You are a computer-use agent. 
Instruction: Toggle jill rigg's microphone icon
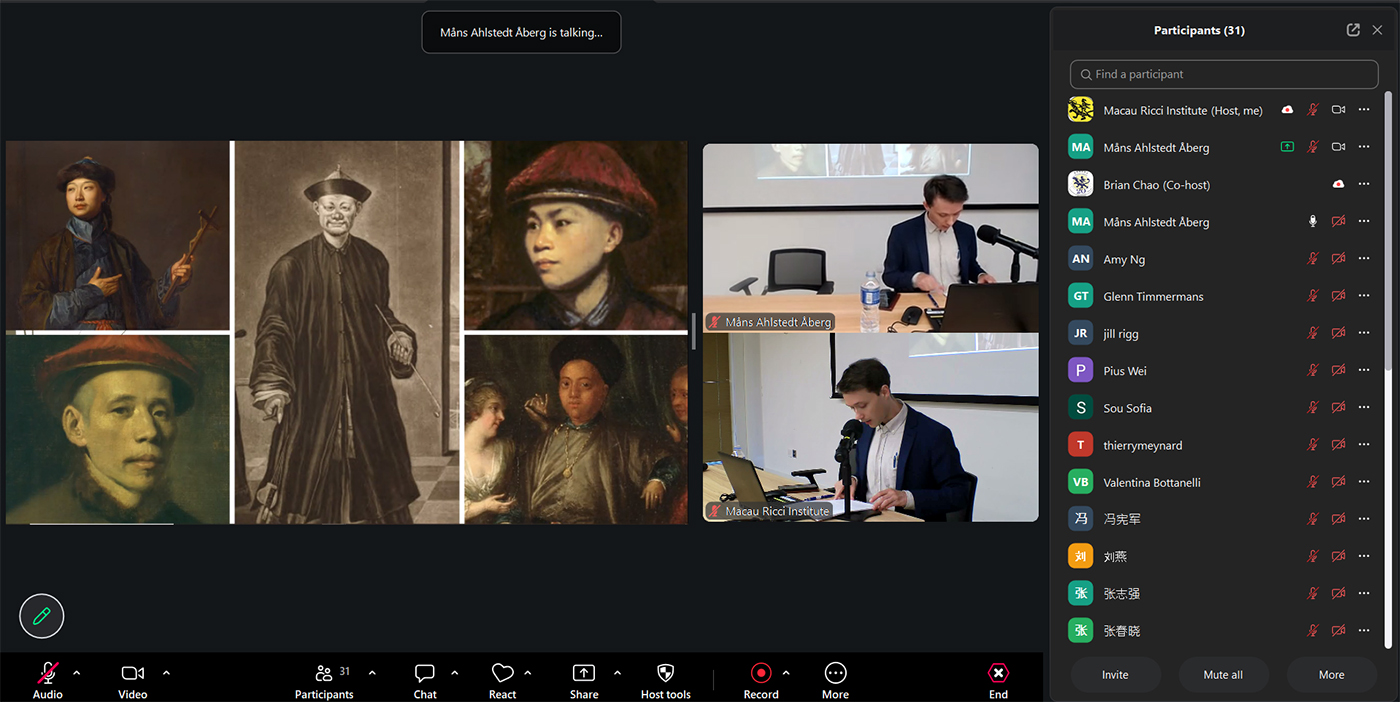tap(1313, 333)
